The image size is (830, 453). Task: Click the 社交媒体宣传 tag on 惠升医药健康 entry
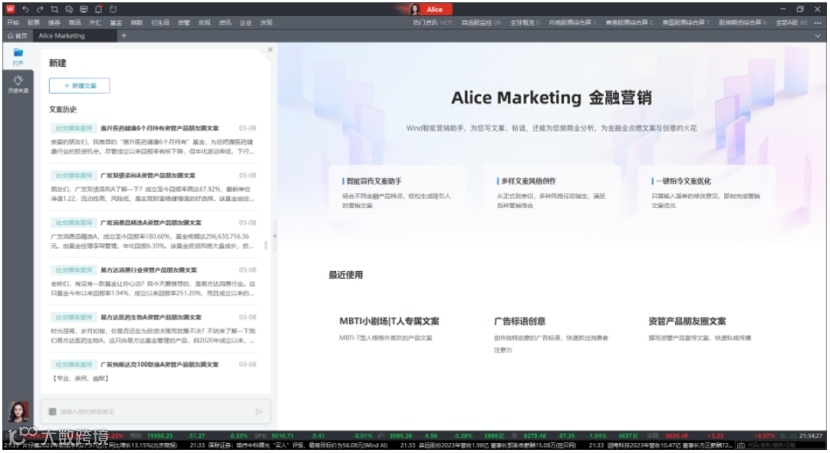[74, 128]
